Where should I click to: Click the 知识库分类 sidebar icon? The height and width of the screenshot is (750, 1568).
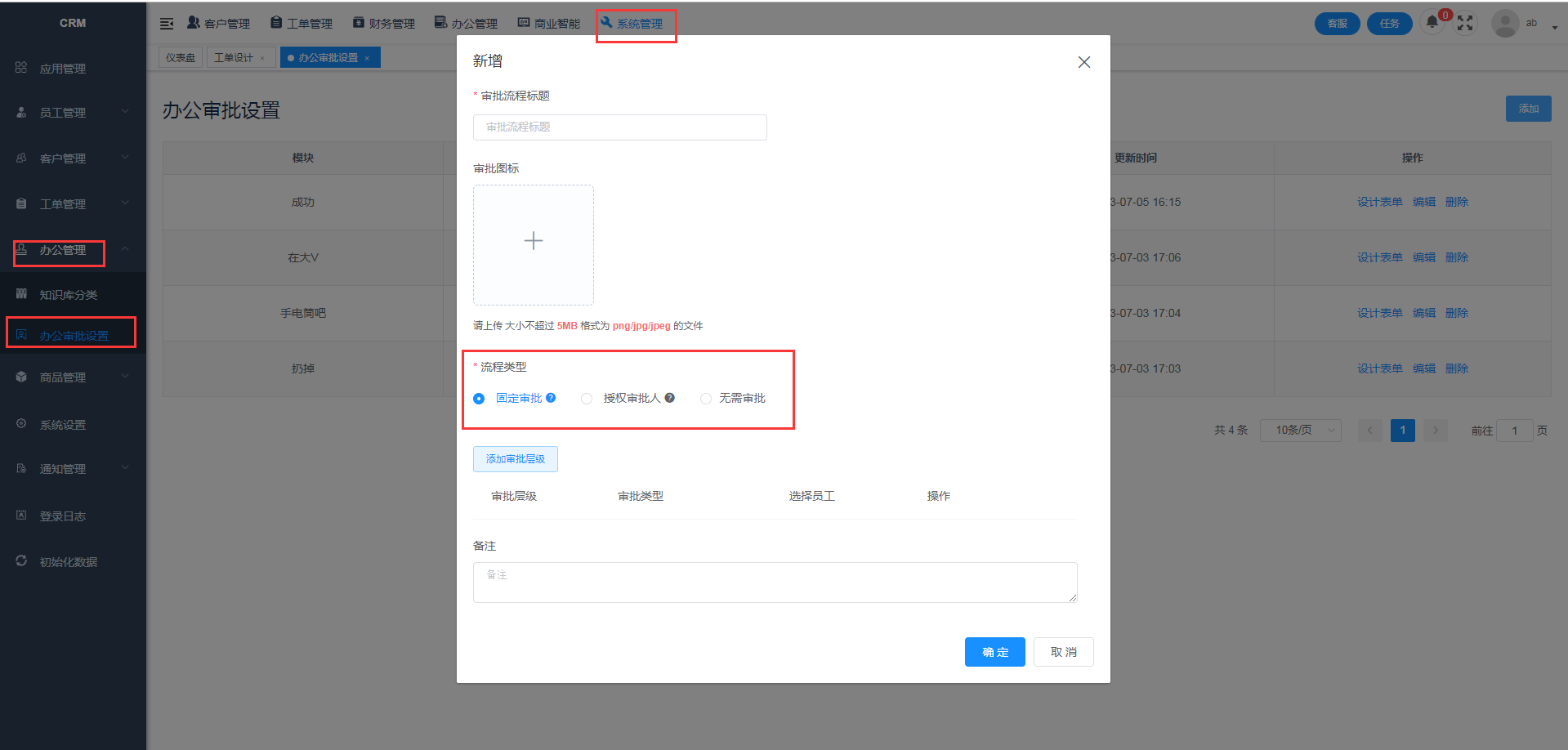[21, 294]
